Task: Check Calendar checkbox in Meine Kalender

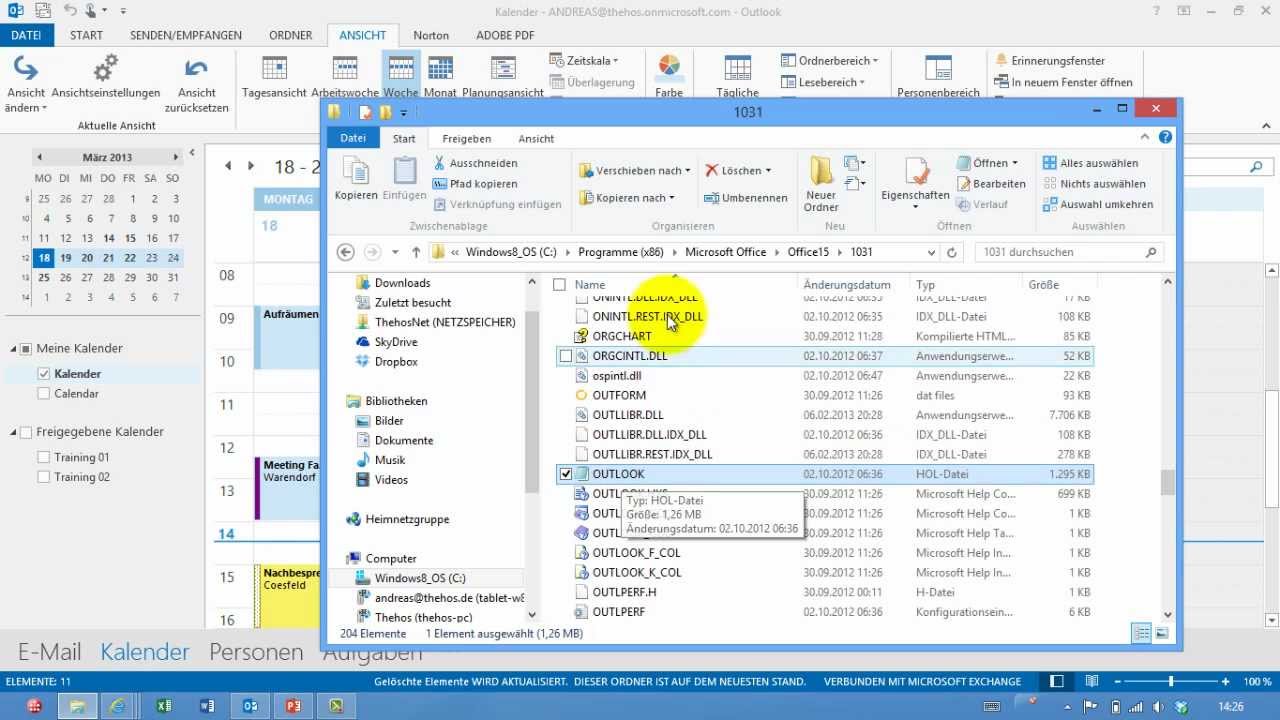Action: pyautogui.click(x=43, y=394)
